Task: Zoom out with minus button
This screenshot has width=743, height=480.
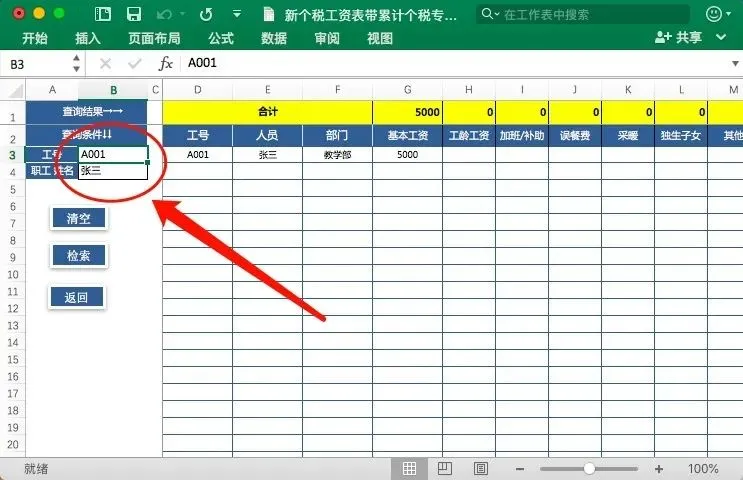Action: [520, 469]
